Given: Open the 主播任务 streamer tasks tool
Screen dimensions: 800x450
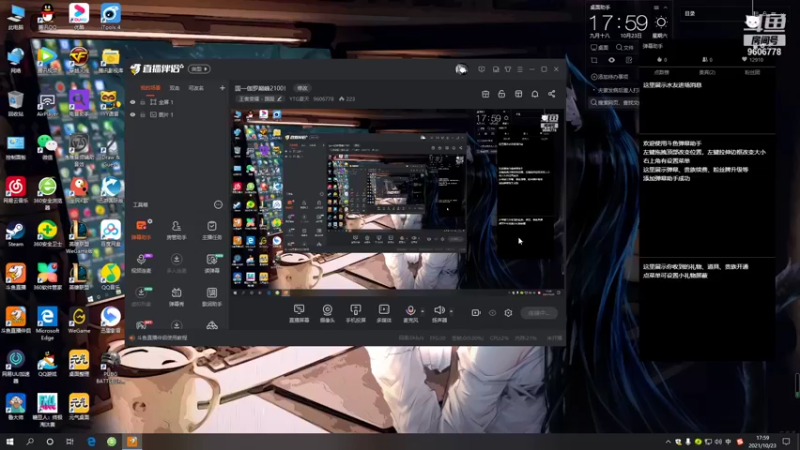Looking at the screenshot, I should click(x=212, y=229).
